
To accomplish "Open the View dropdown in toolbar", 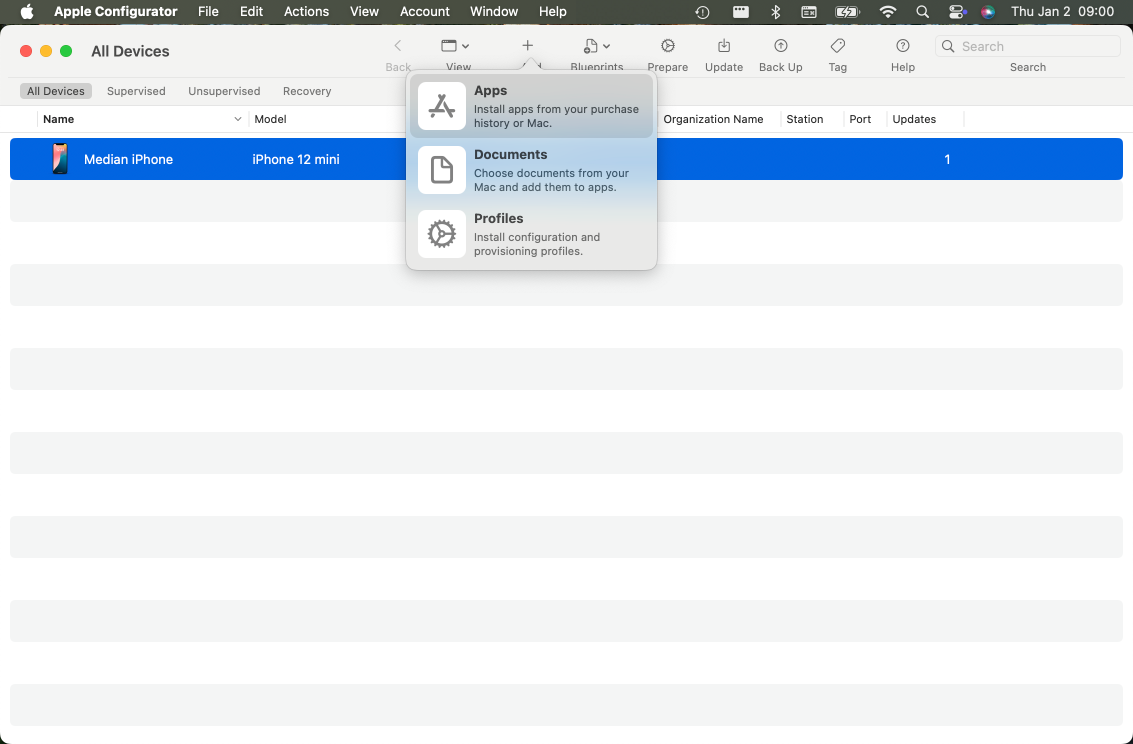I will coord(456,46).
